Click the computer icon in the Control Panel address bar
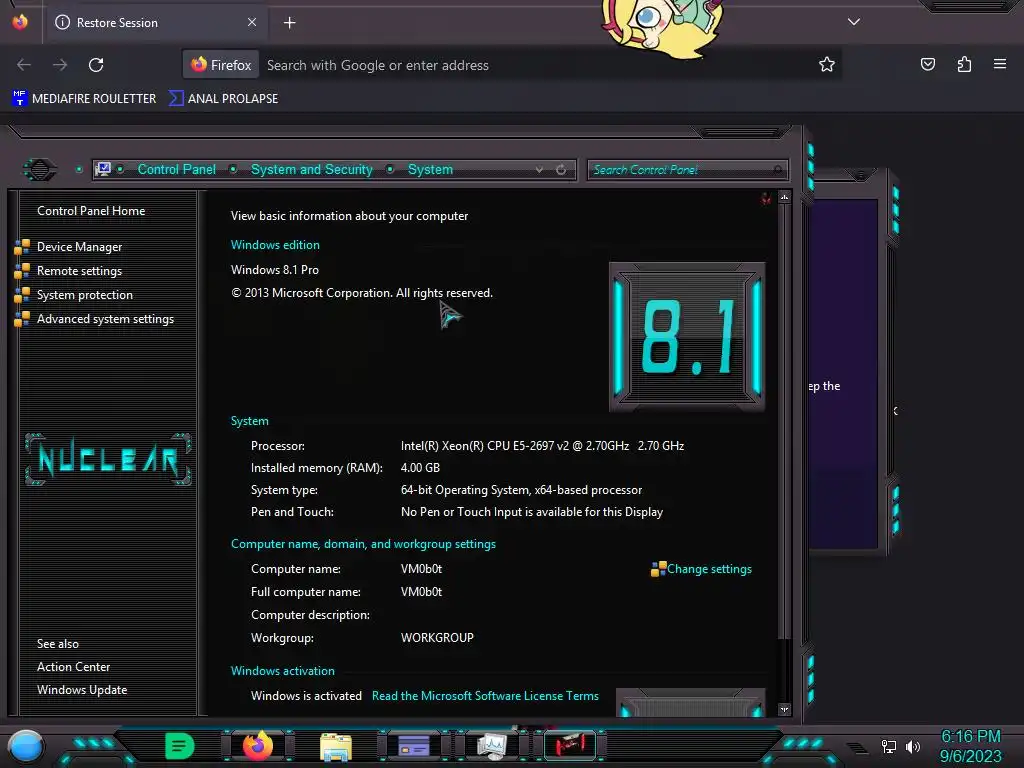 [103, 170]
